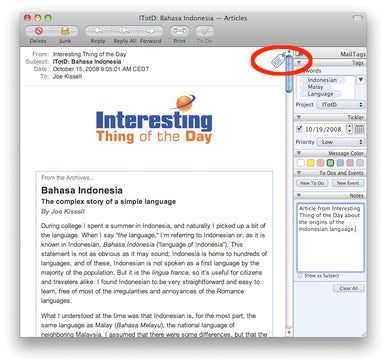Screen dimensions: 386x364
Task: Expand the keywords list arrow
Action: pos(361,80)
